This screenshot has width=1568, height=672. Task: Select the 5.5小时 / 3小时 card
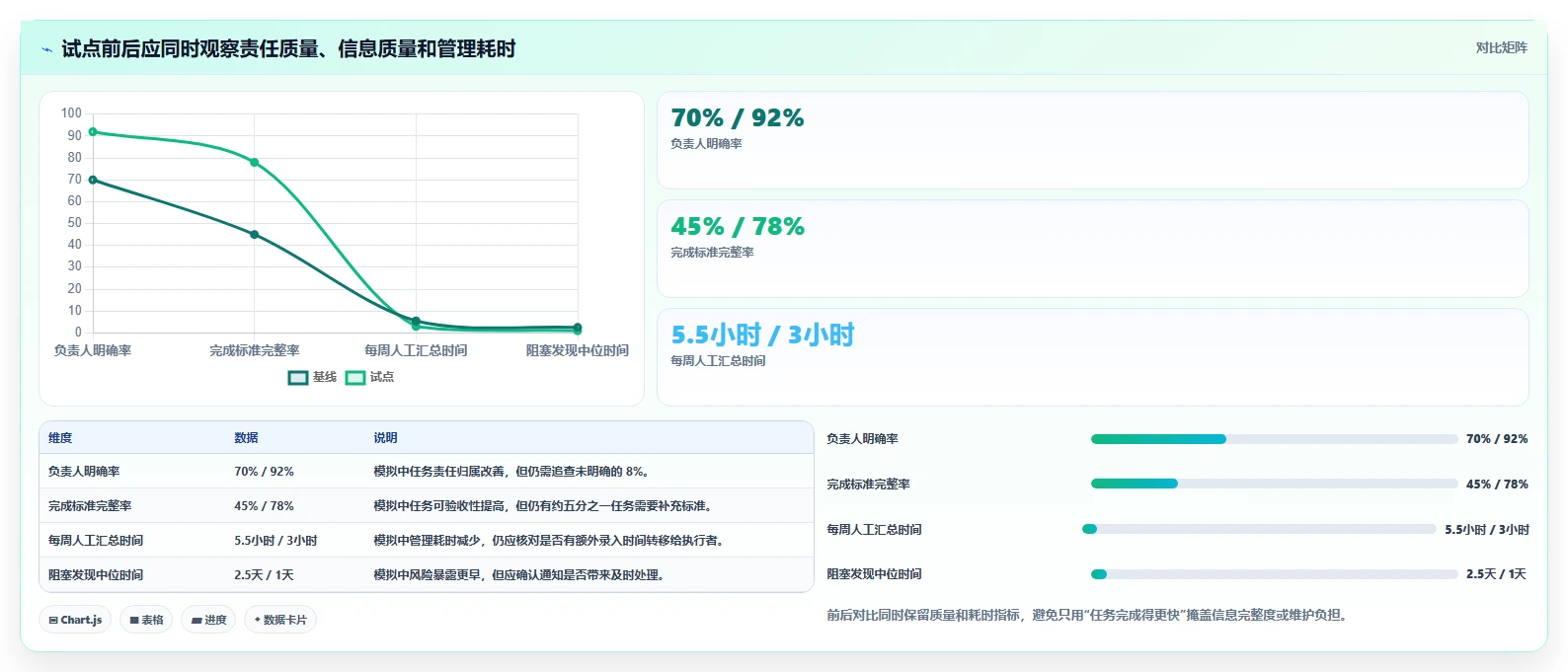tap(1092, 357)
